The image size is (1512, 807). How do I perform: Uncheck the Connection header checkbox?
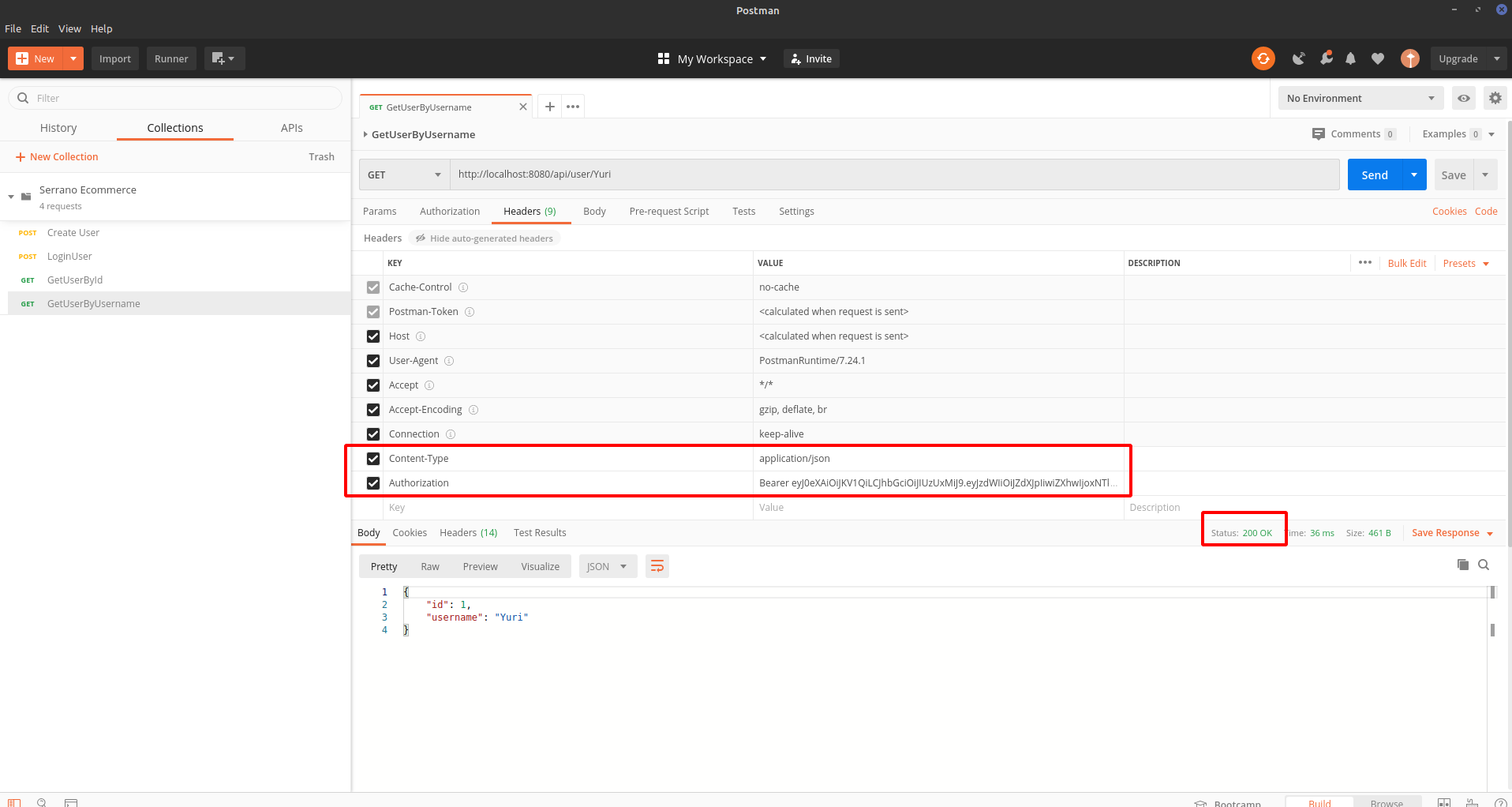(373, 434)
